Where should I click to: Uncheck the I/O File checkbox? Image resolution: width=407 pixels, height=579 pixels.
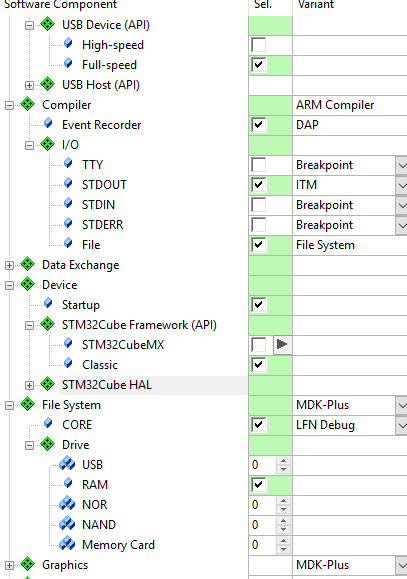tap(258, 244)
